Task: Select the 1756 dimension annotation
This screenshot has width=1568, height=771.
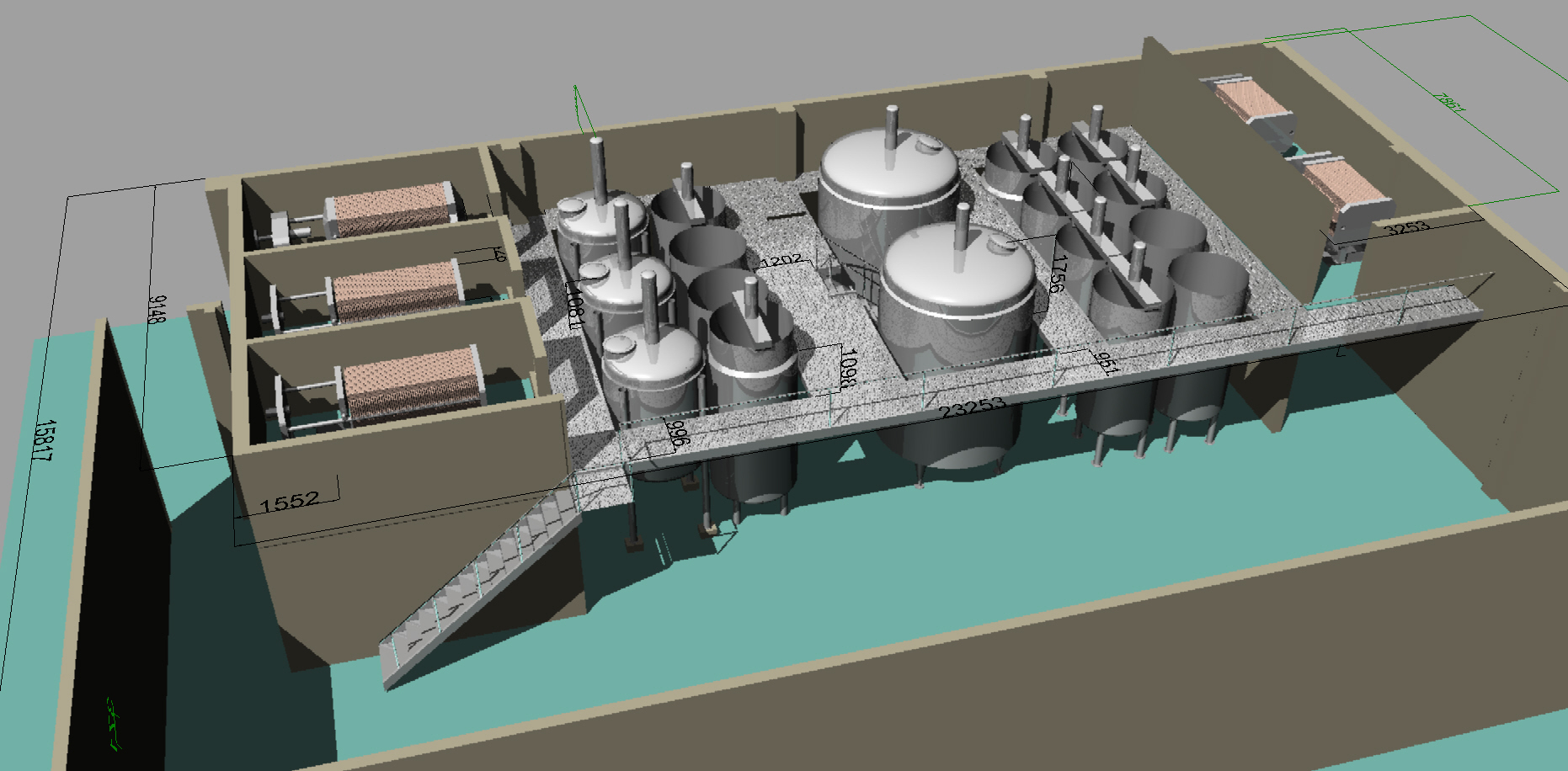Action: [1058, 273]
